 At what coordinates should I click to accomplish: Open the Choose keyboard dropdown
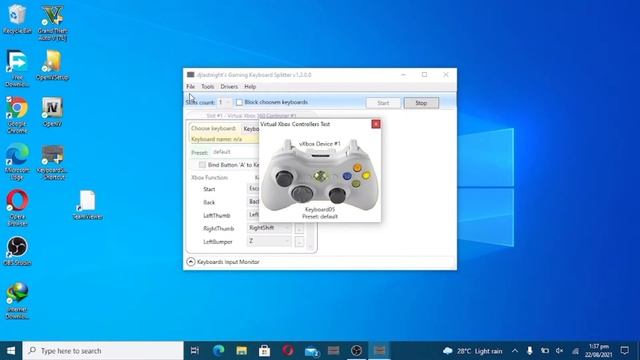(x=251, y=129)
